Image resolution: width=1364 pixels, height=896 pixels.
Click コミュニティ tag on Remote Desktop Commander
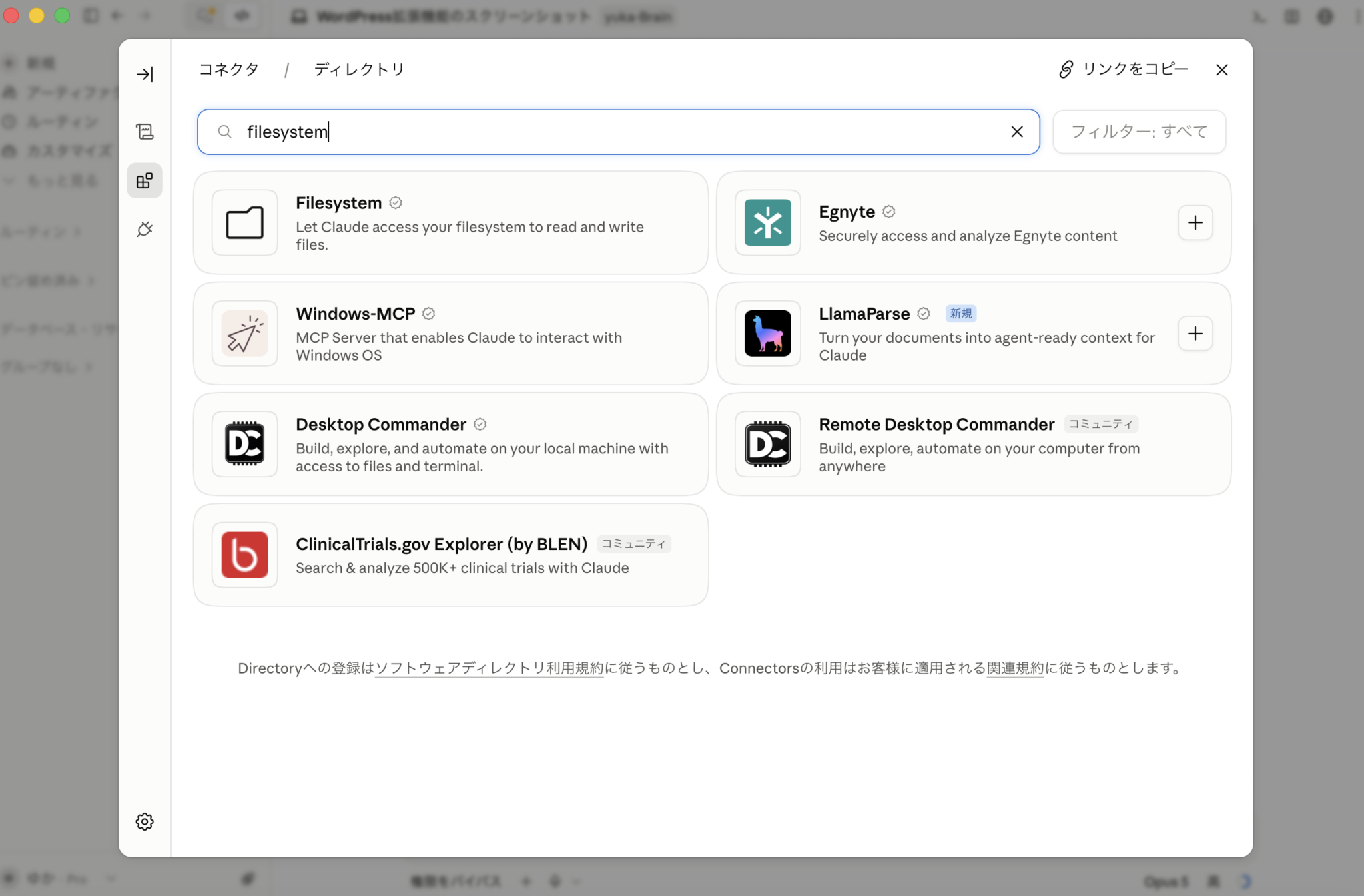point(1100,424)
